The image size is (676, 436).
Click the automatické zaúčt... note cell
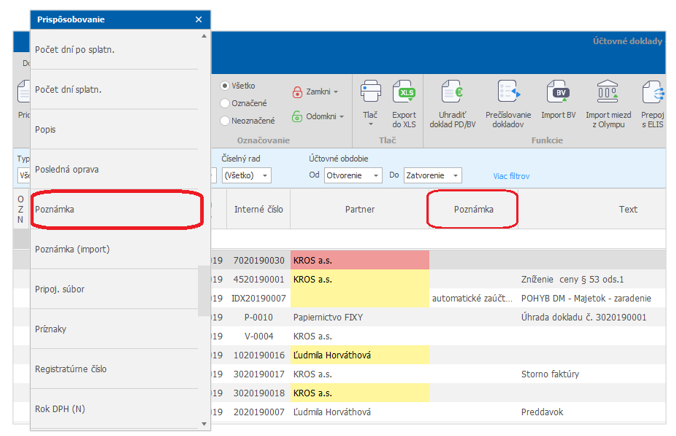click(x=473, y=298)
